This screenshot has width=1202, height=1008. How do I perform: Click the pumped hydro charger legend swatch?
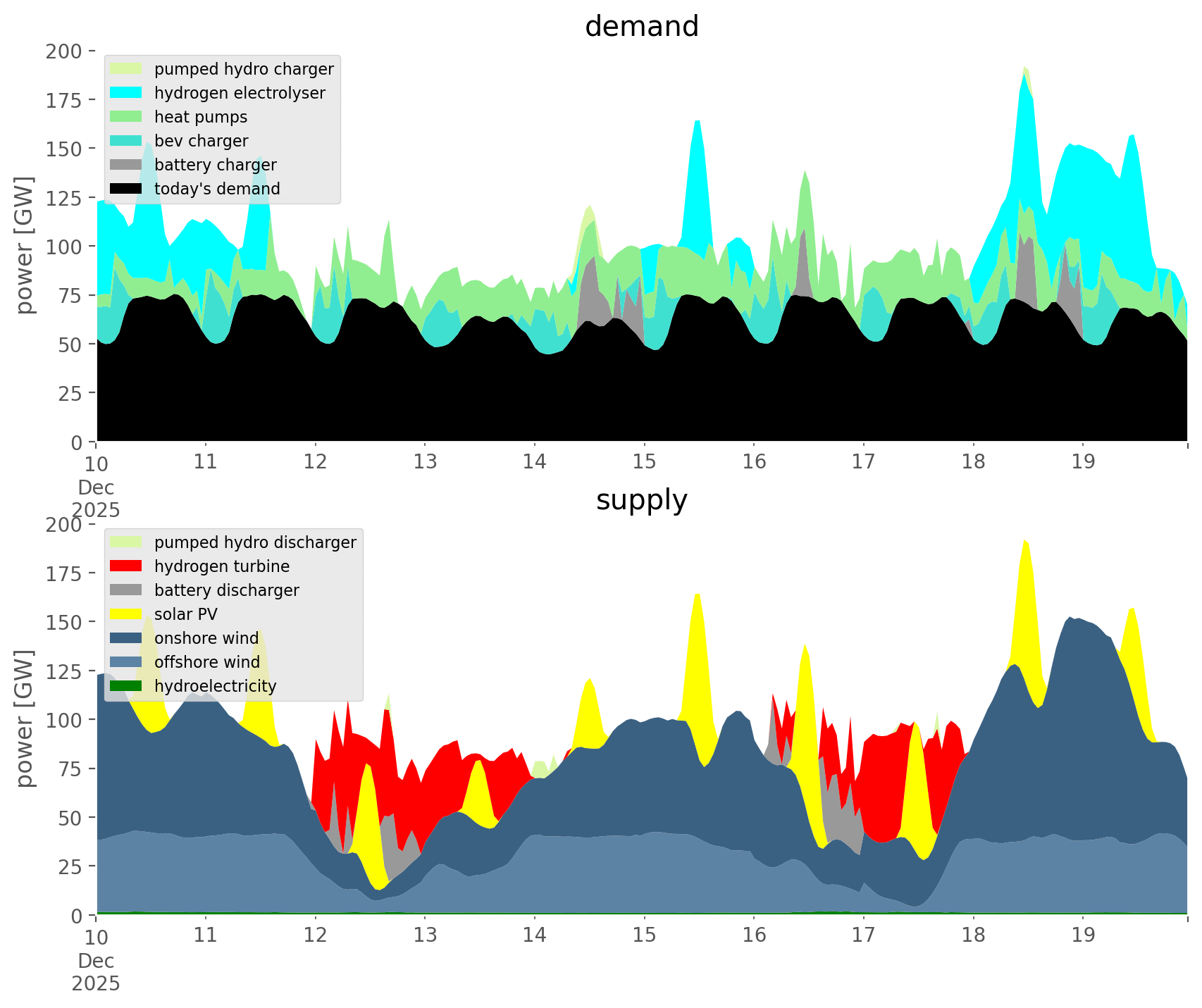pyautogui.click(x=127, y=69)
